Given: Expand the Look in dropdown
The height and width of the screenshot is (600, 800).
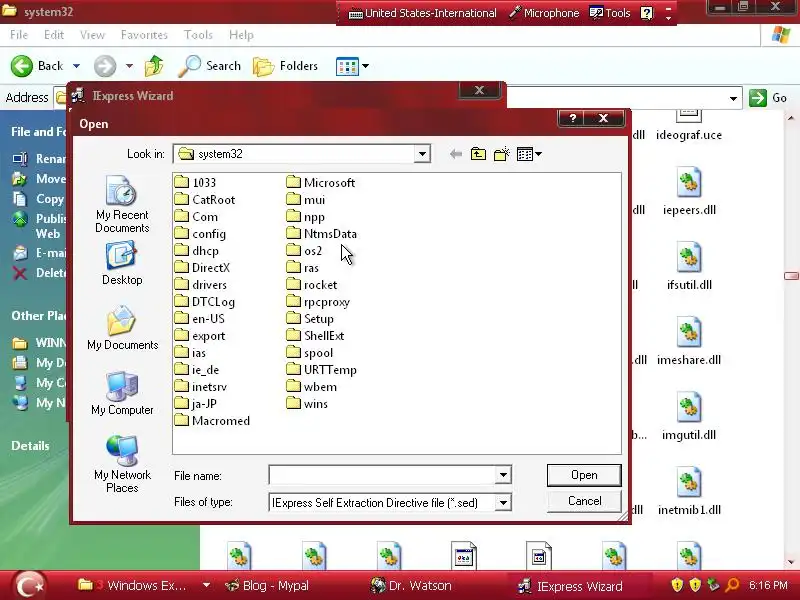Looking at the screenshot, I should [x=422, y=154].
